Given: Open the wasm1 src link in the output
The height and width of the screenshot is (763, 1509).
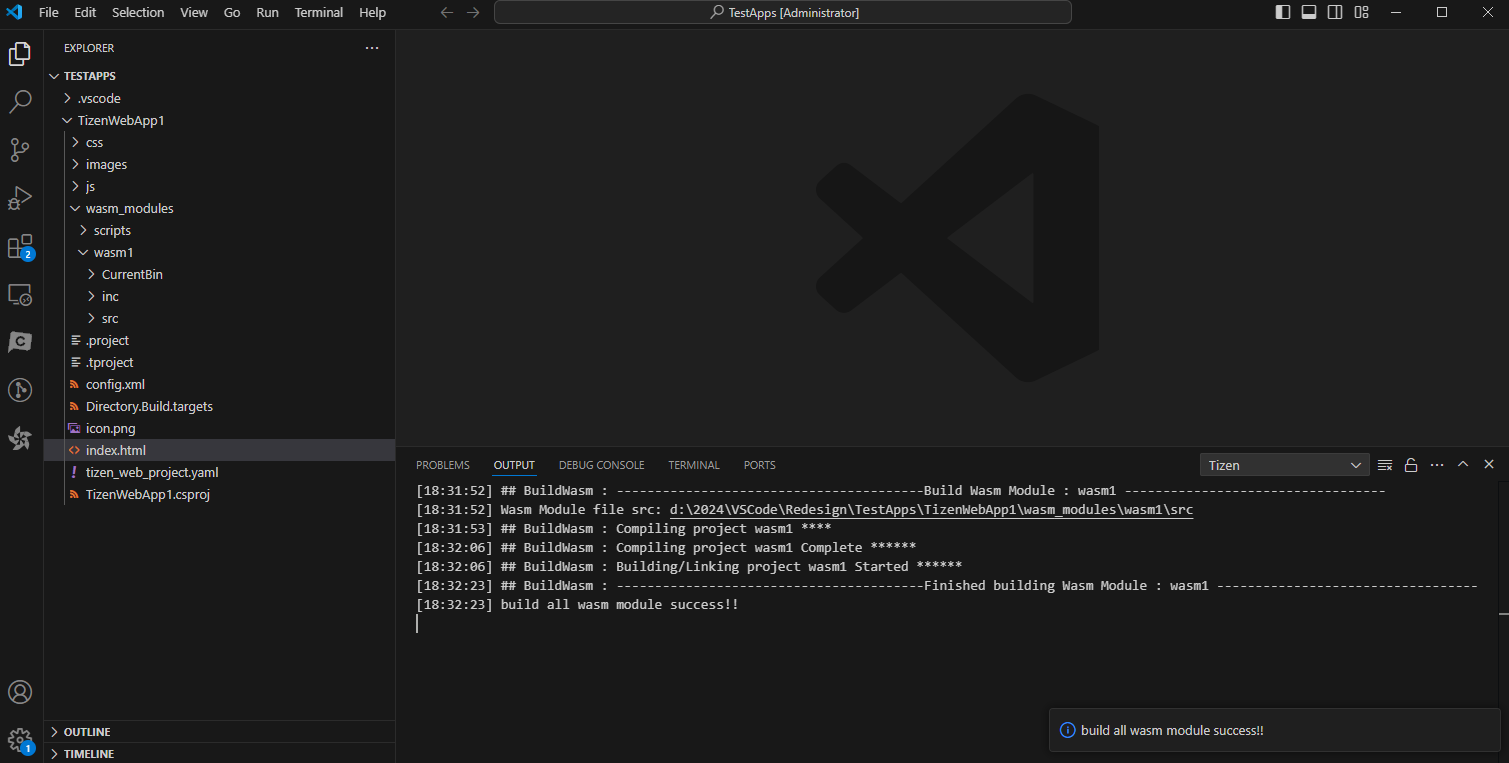Looking at the screenshot, I should tap(932, 509).
